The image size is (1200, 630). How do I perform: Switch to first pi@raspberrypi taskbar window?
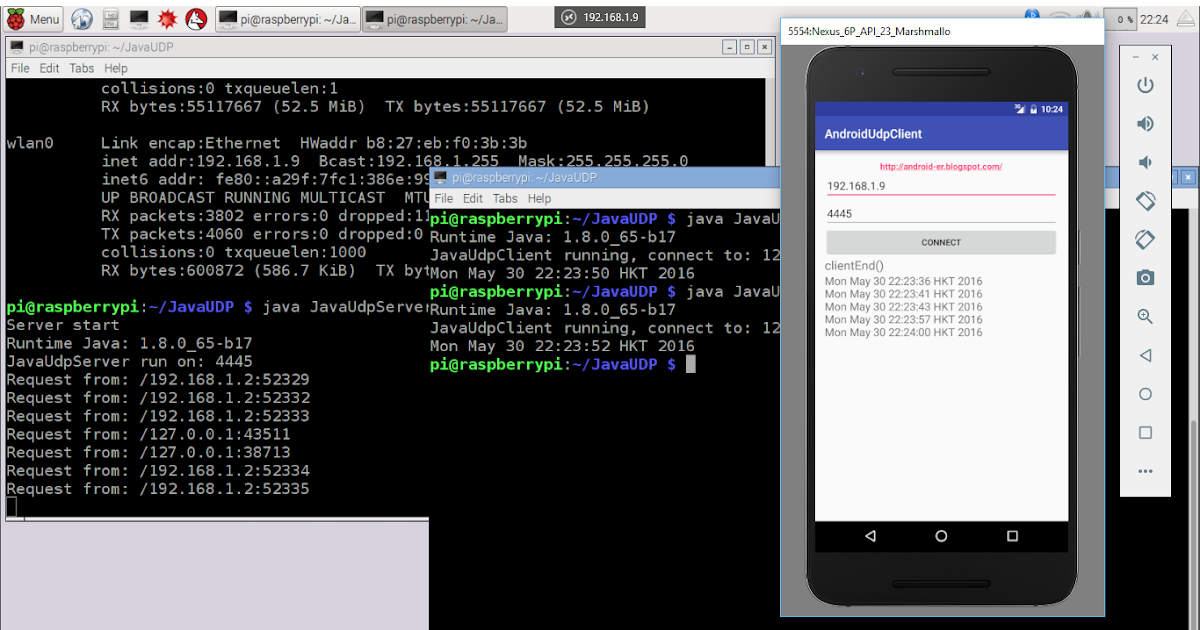287,18
